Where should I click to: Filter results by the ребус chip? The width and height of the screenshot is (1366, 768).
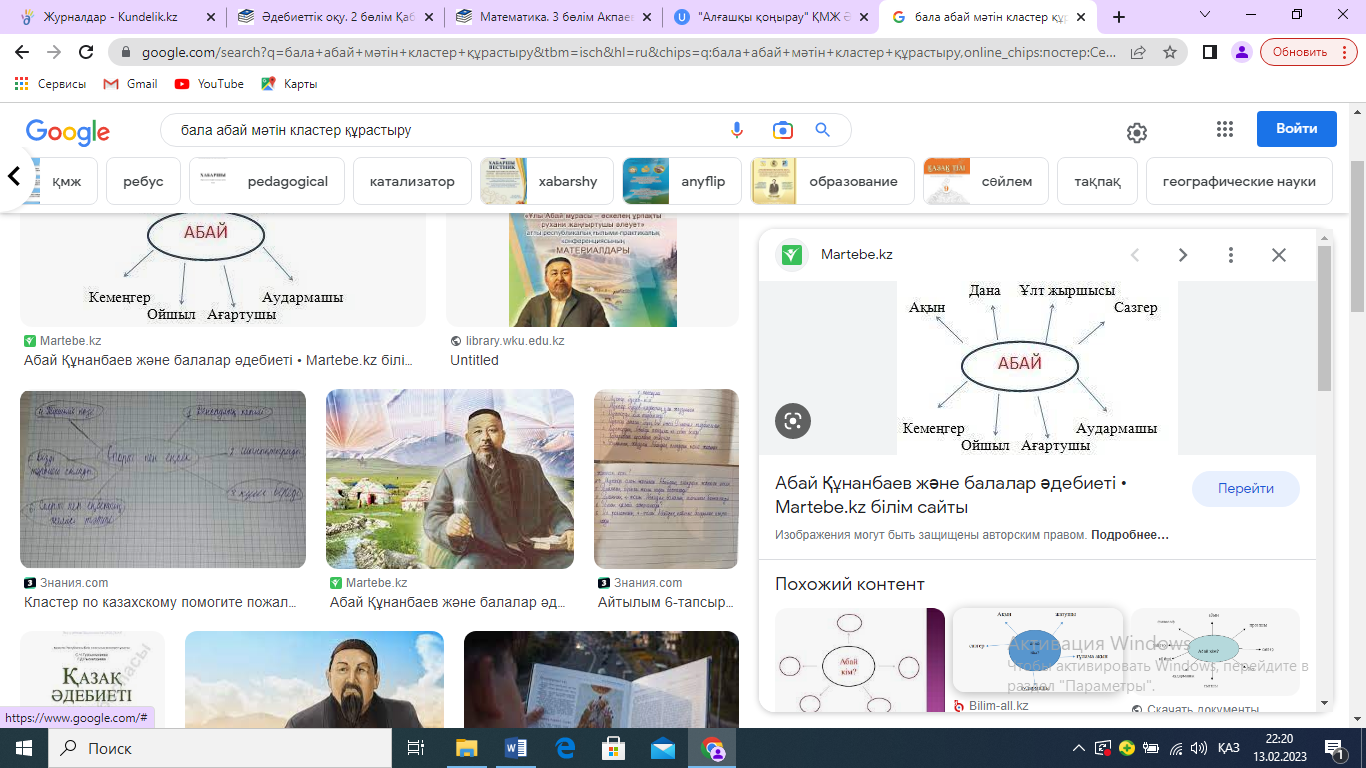[x=143, y=181]
